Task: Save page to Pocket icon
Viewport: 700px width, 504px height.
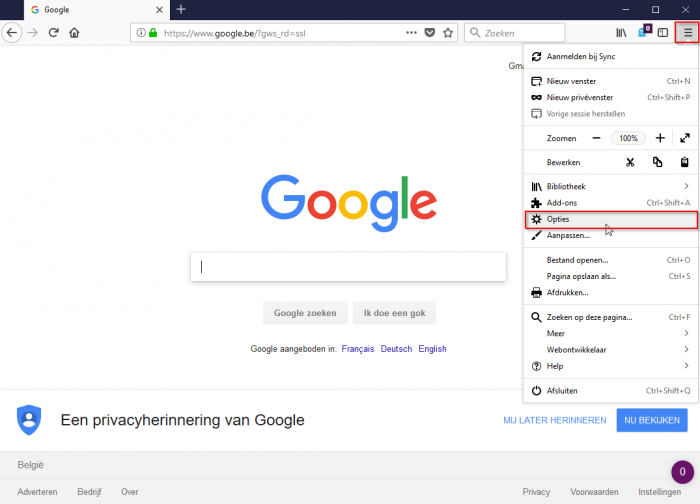Action: 430,33
